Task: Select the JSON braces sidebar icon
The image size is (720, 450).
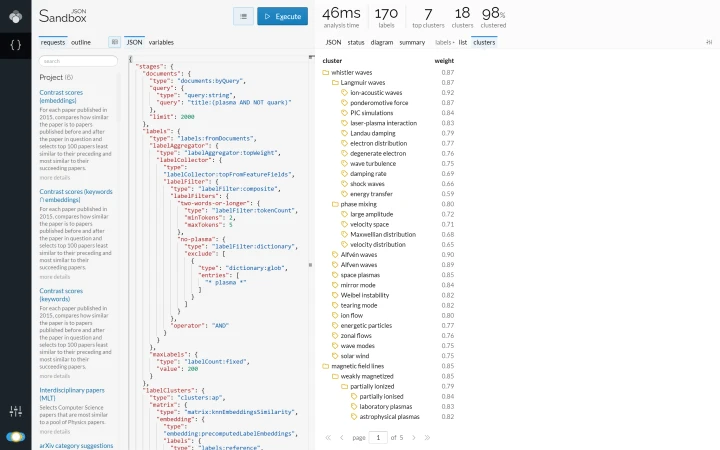Action: [x=16, y=45]
